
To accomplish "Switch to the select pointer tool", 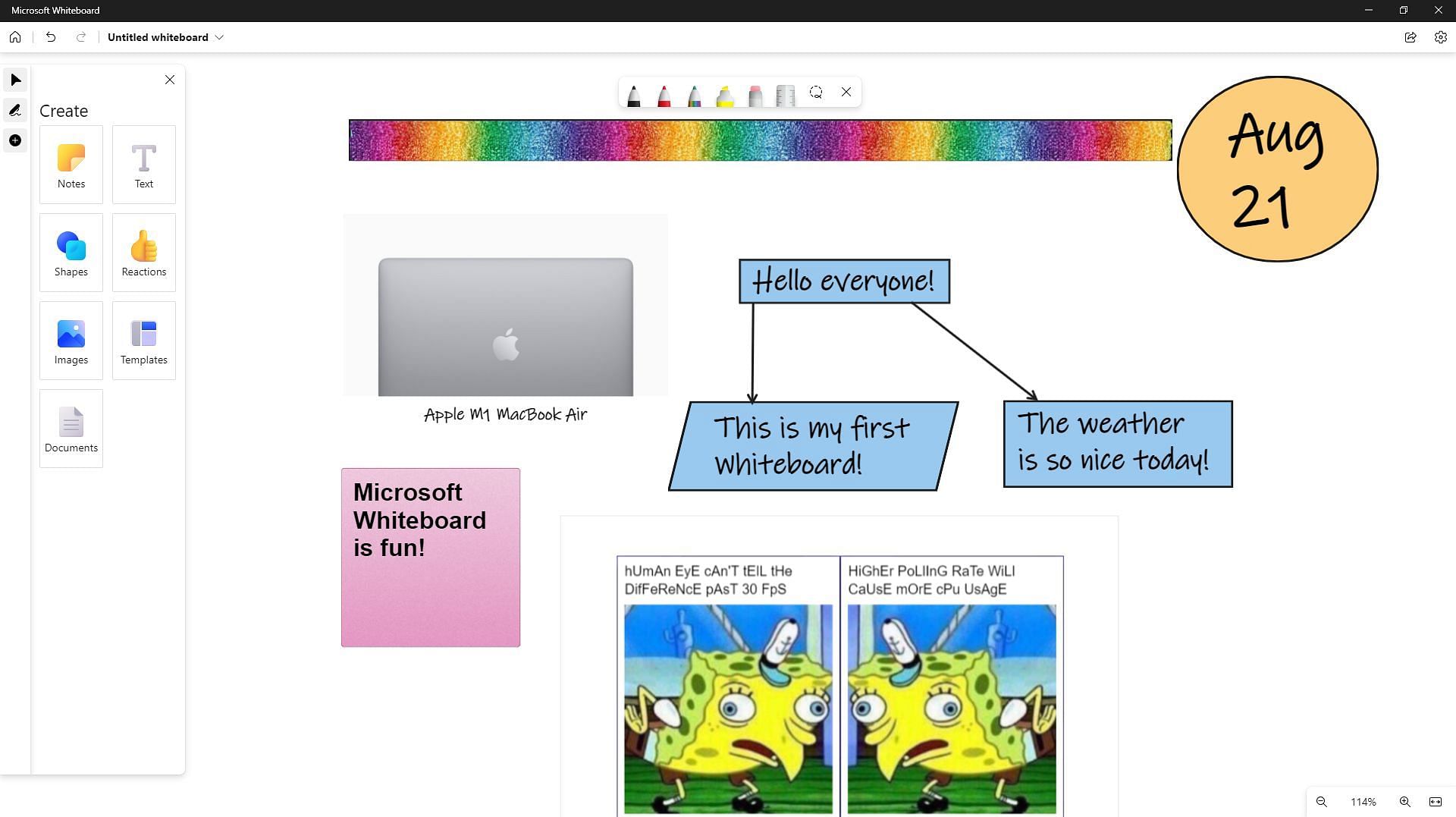I will click(x=15, y=80).
